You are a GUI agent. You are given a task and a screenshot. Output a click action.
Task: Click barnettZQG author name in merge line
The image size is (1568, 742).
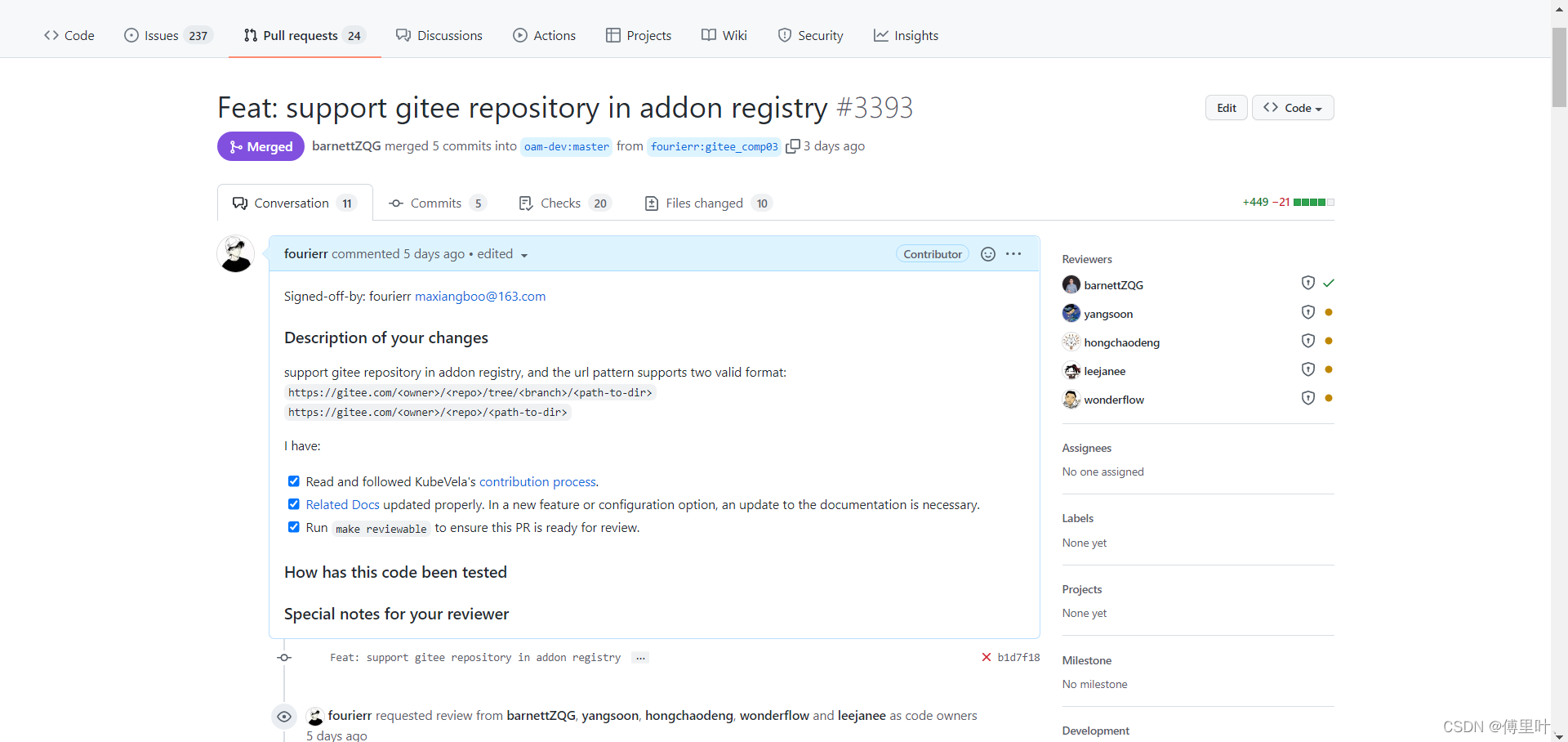[x=346, y=146]
